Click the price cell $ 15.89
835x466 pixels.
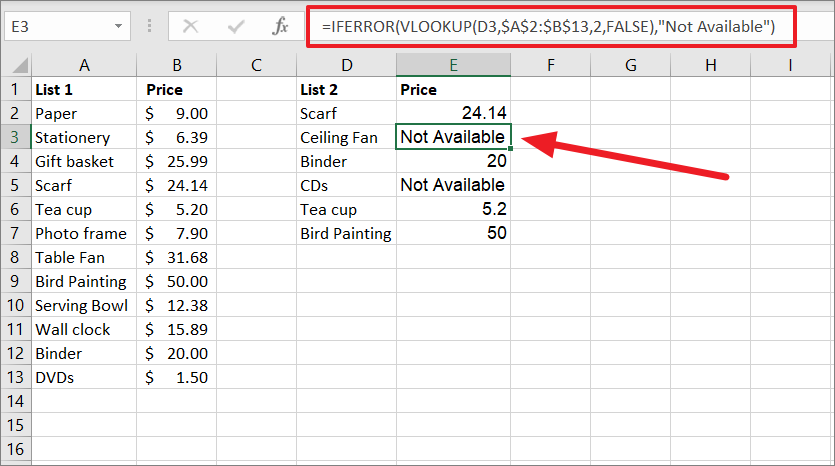pyautogui.click(x=177, y=329)
